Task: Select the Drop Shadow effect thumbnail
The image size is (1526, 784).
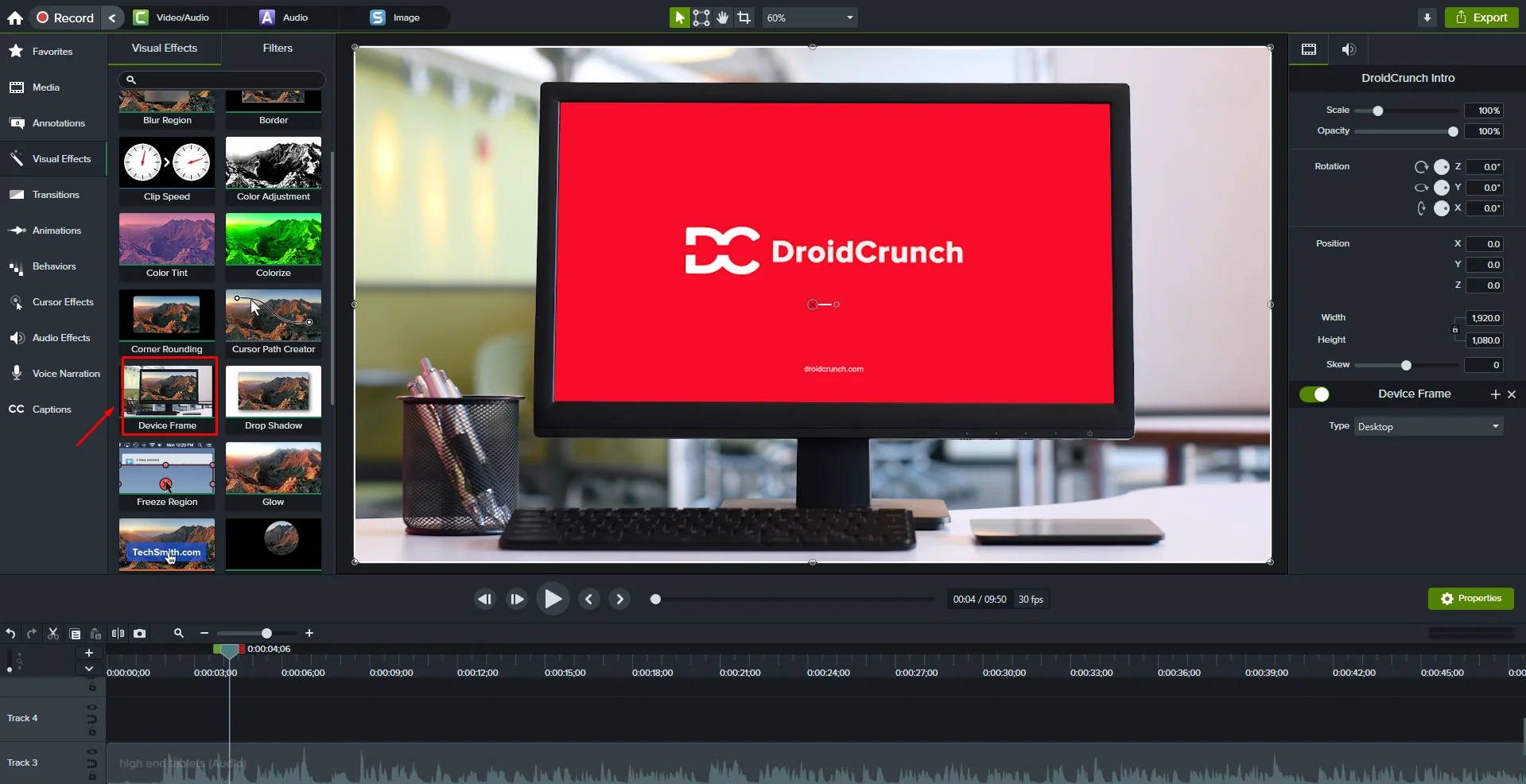Action: [x=274, y=399]
